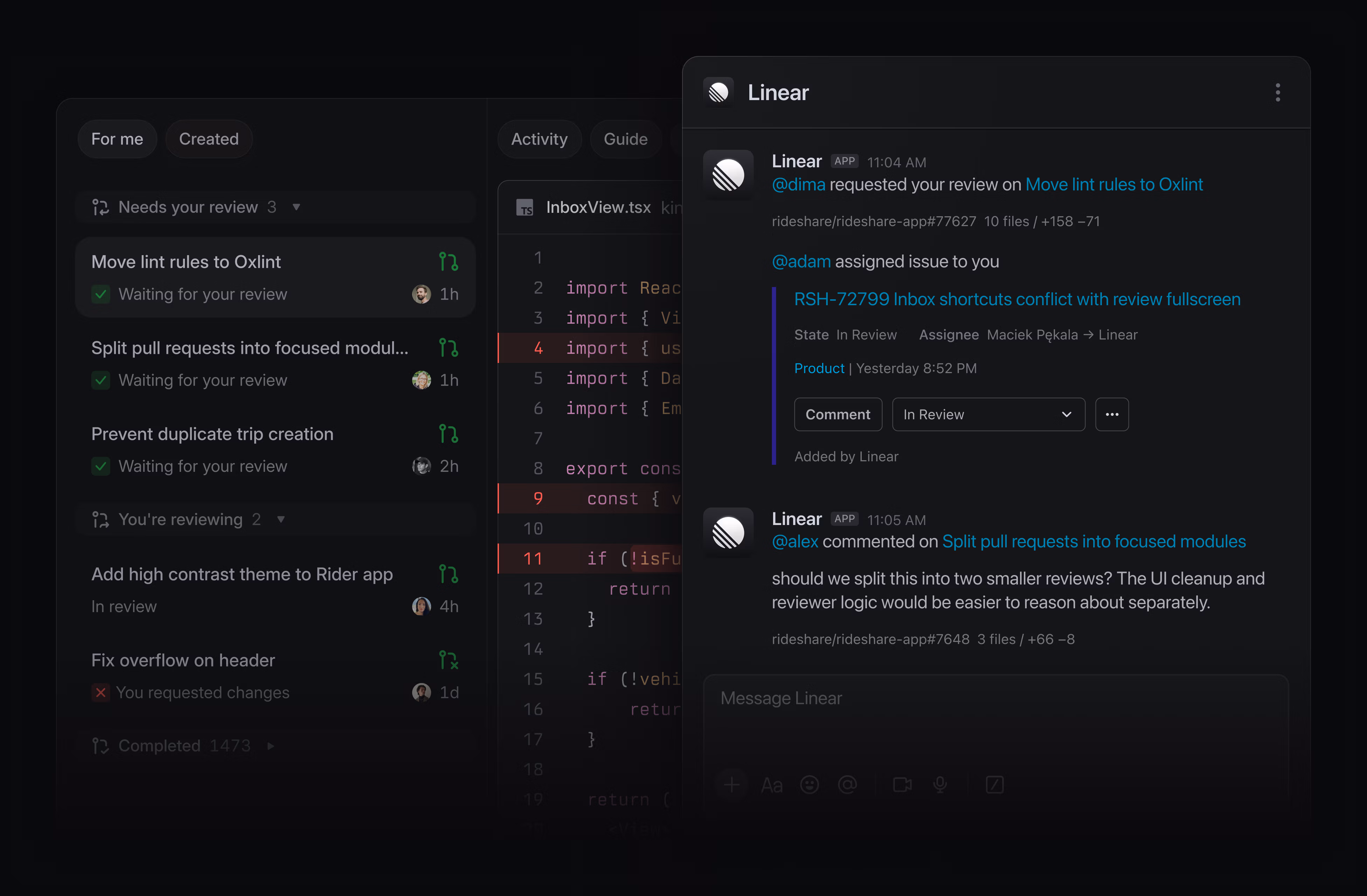1367x896 pixels.
Task: Click the plus attachment icon in message composer
Action: [731, 785]
